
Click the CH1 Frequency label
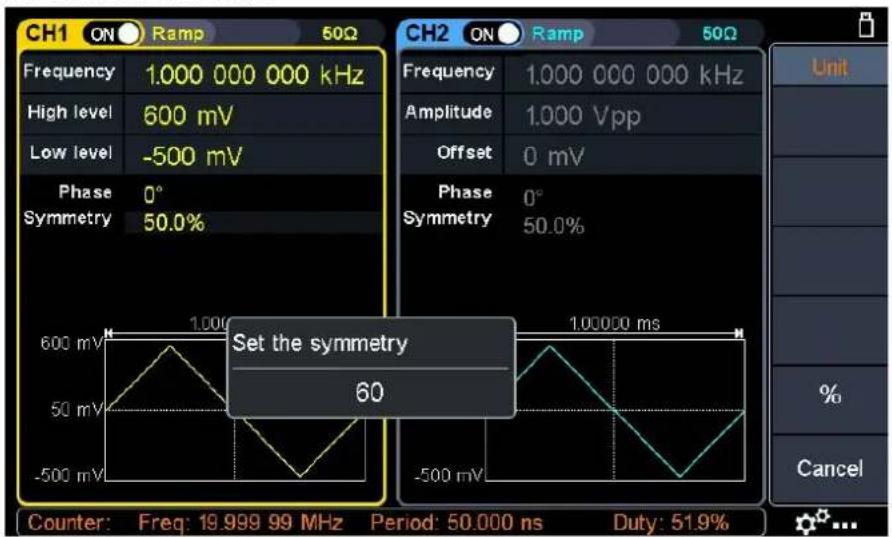coord(69,72)
